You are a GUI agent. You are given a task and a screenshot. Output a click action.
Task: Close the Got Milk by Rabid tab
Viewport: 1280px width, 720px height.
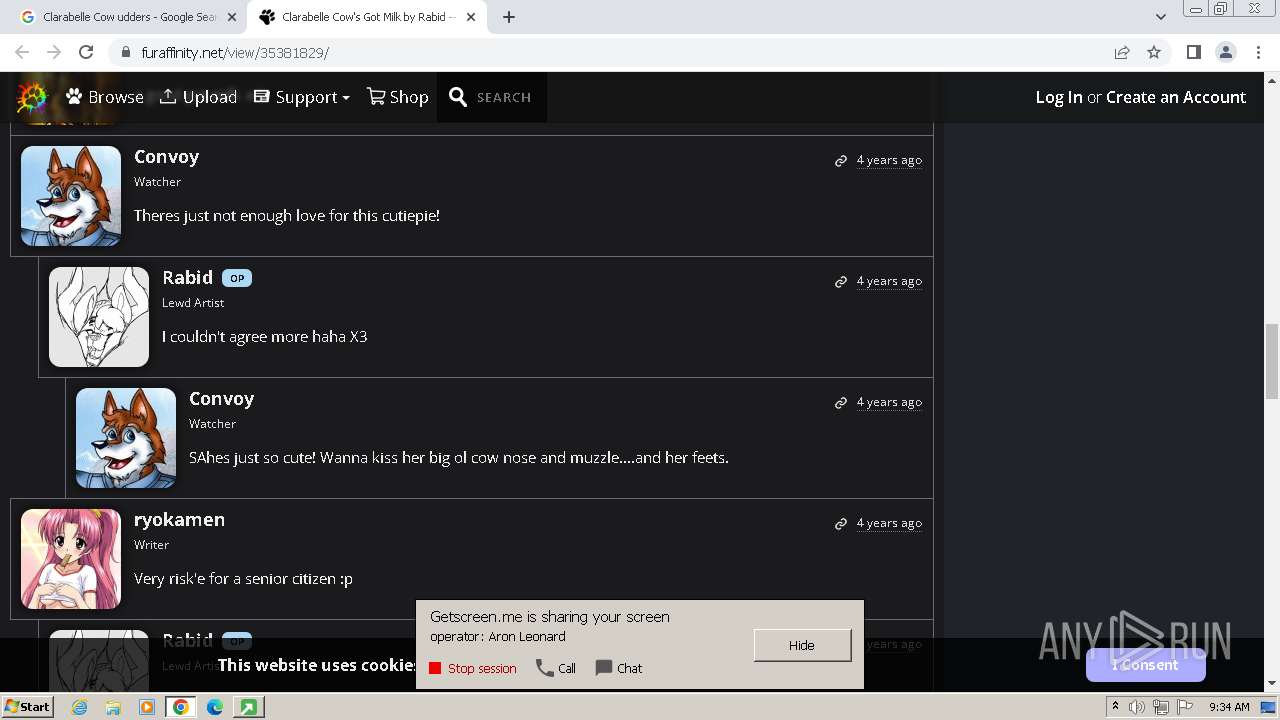(471, 17)
